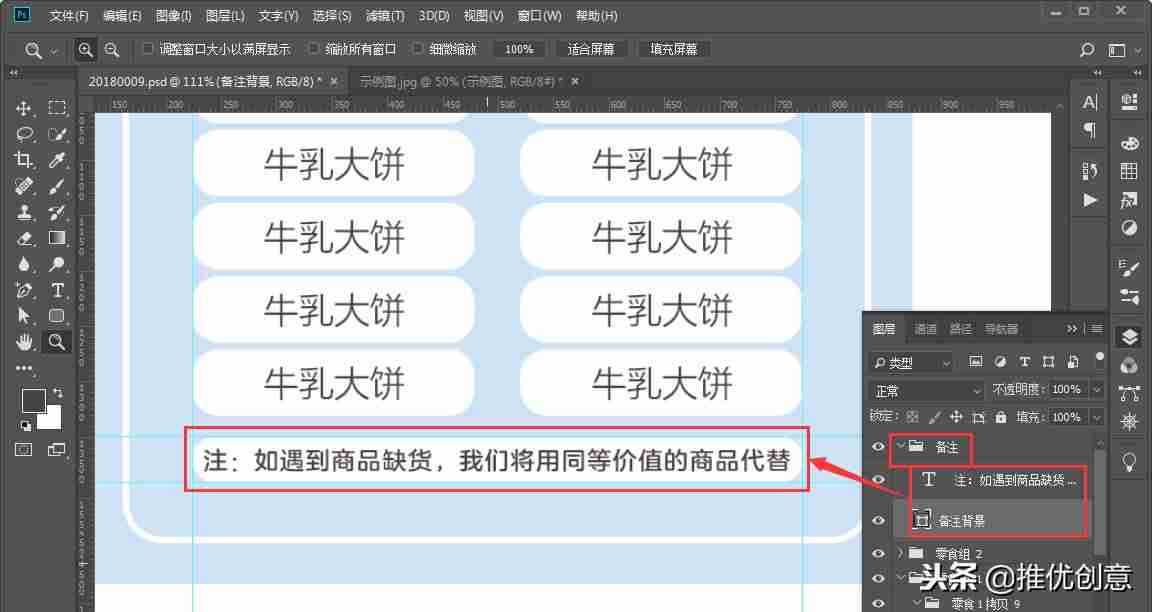Screen dimensions: 1152x612
Task: Open the History panel
Action: point(1090,171)
